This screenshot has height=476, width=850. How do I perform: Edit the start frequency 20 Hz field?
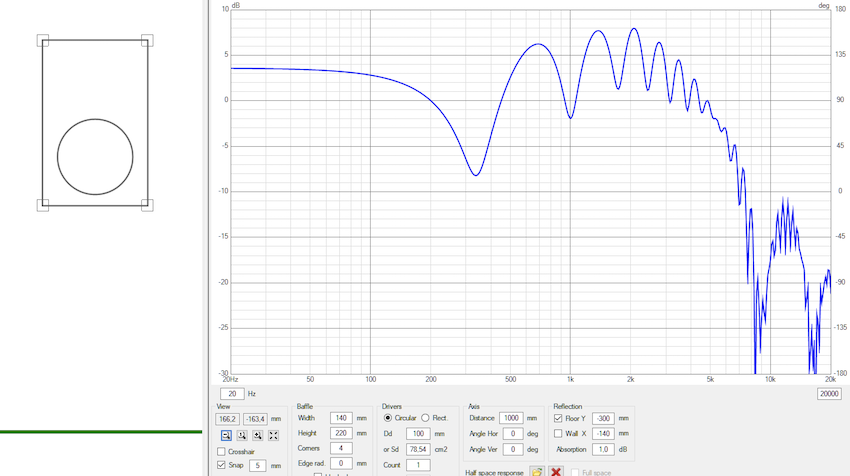point(232,394)
